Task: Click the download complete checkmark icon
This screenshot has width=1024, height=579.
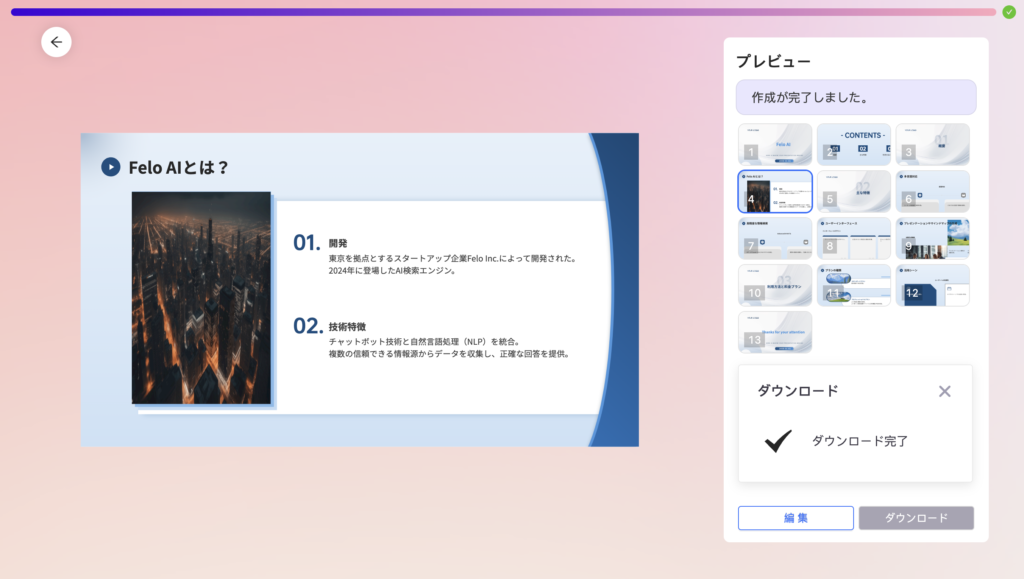Action: (x=778, y=441)
